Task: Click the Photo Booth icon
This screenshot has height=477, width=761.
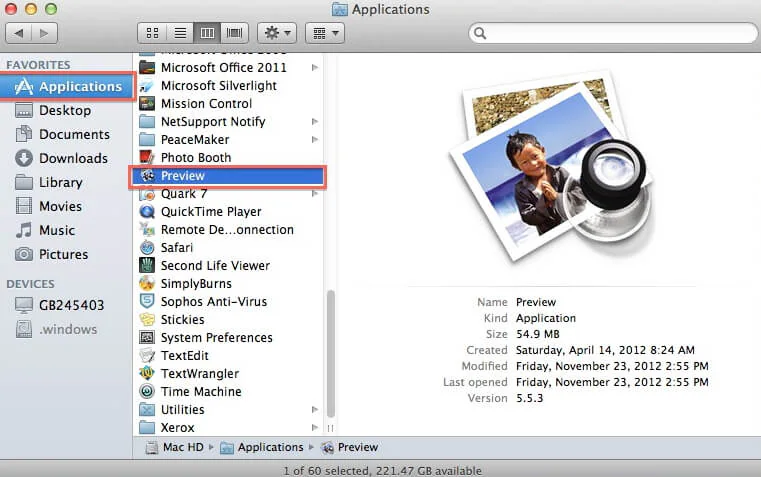Action: point(147,157)
